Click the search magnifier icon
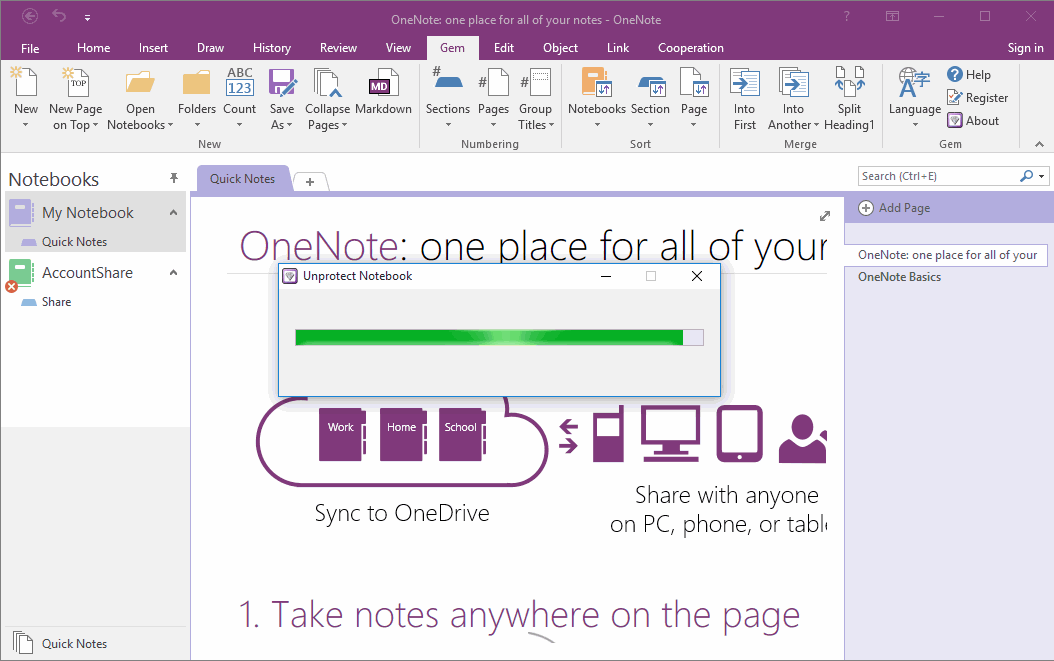This screenshot has height=661, width=1054. (x=1026, y=176)
